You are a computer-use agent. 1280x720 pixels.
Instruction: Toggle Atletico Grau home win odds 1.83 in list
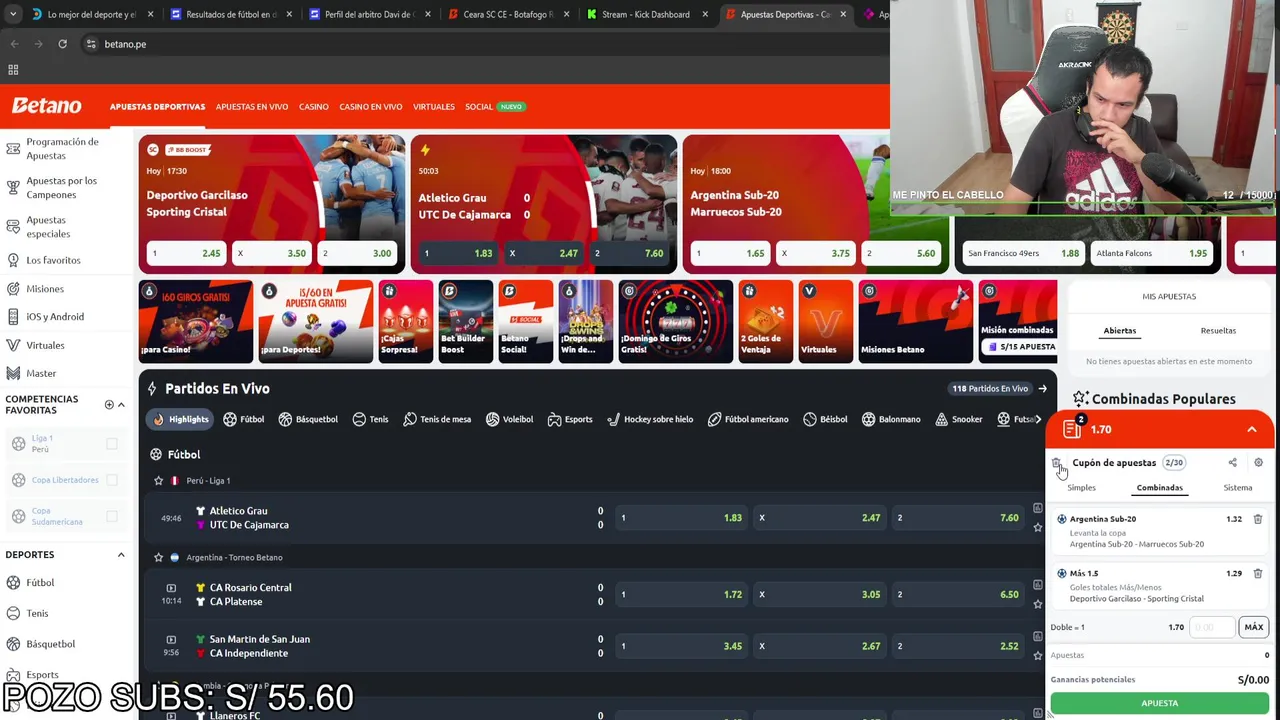pyautogui.click(x=683, y=518)
